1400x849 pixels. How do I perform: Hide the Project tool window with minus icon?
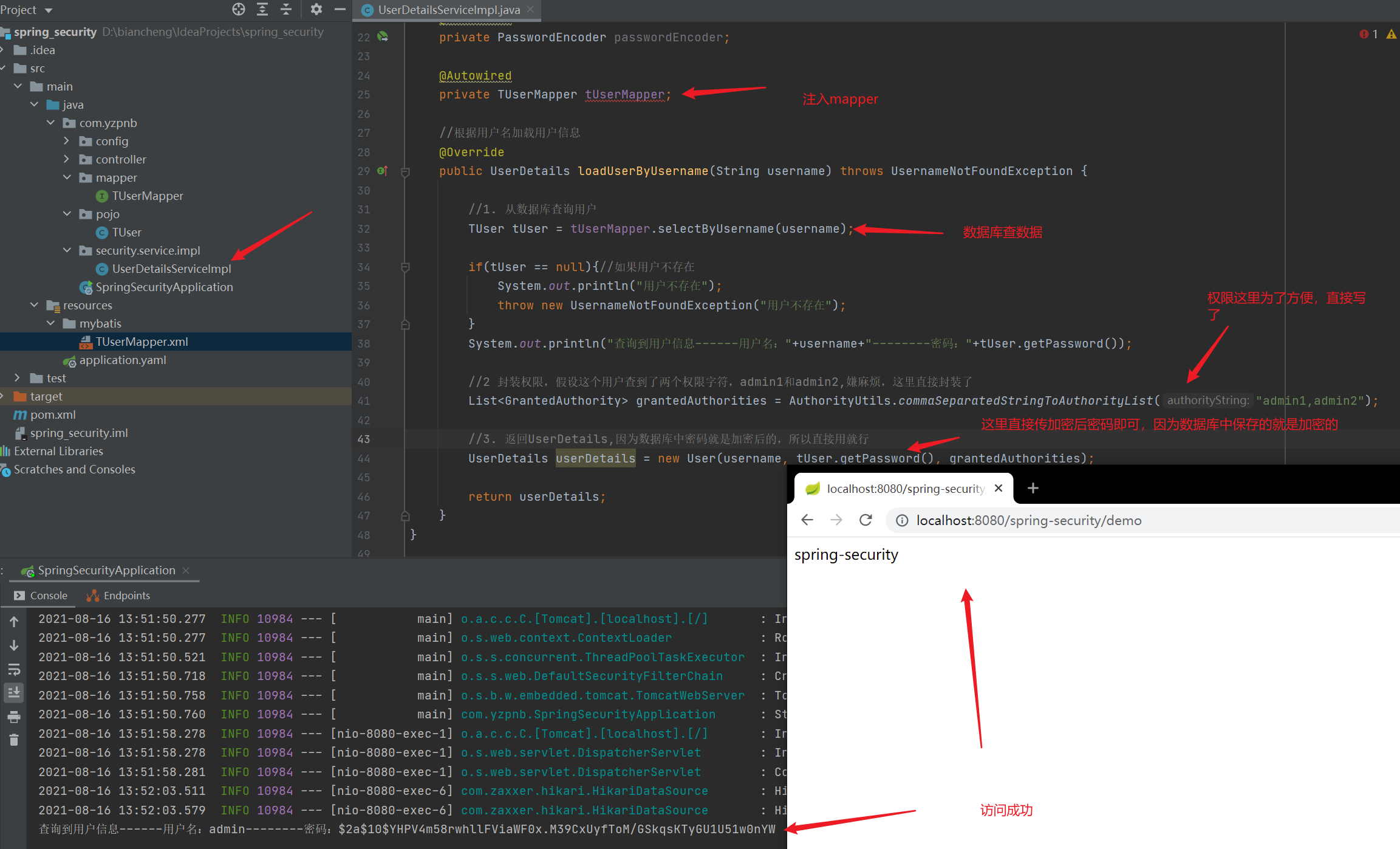[x=340, y=9]
